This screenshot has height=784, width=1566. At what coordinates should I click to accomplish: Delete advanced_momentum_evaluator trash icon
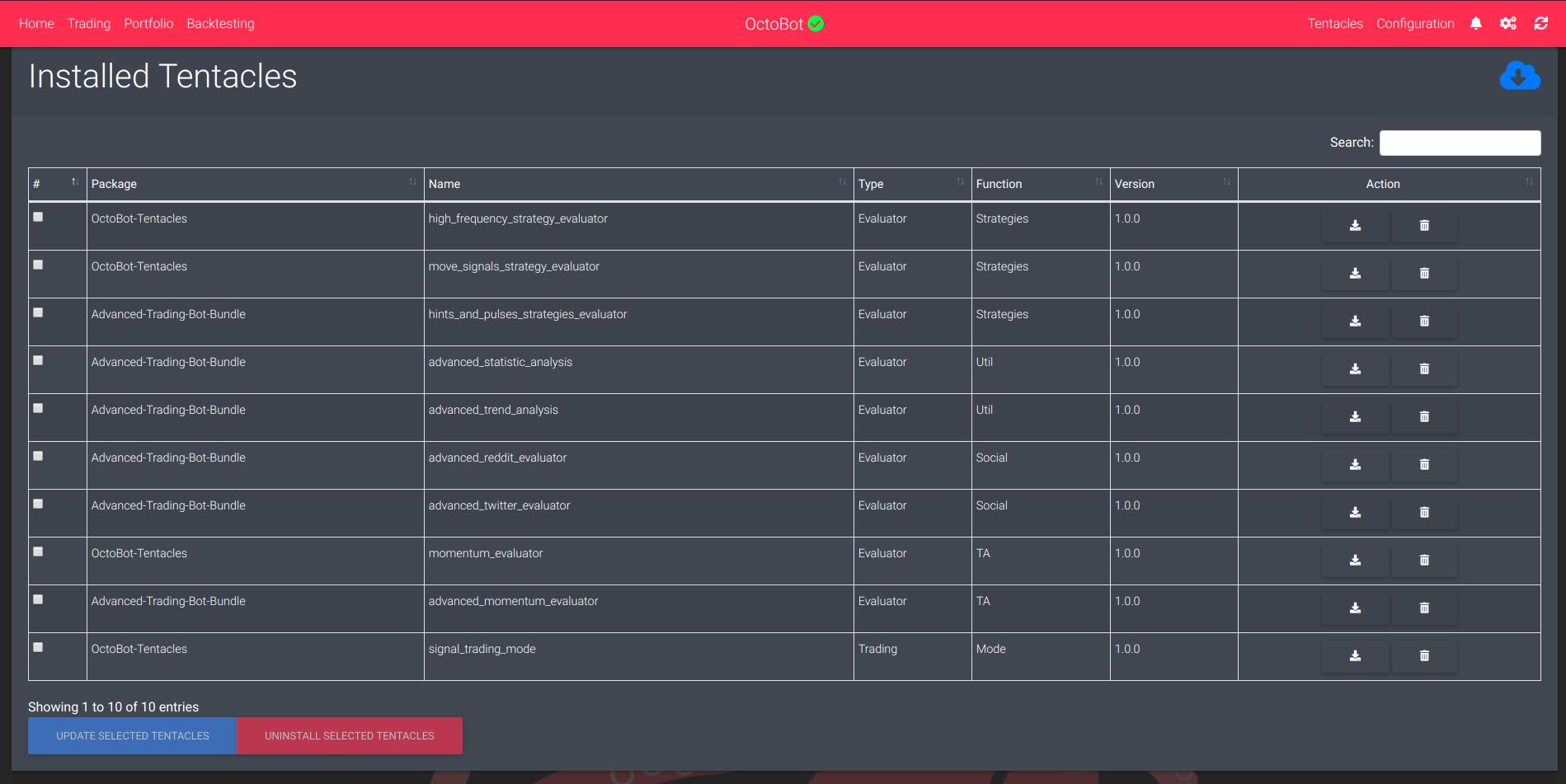(1424, 608)
